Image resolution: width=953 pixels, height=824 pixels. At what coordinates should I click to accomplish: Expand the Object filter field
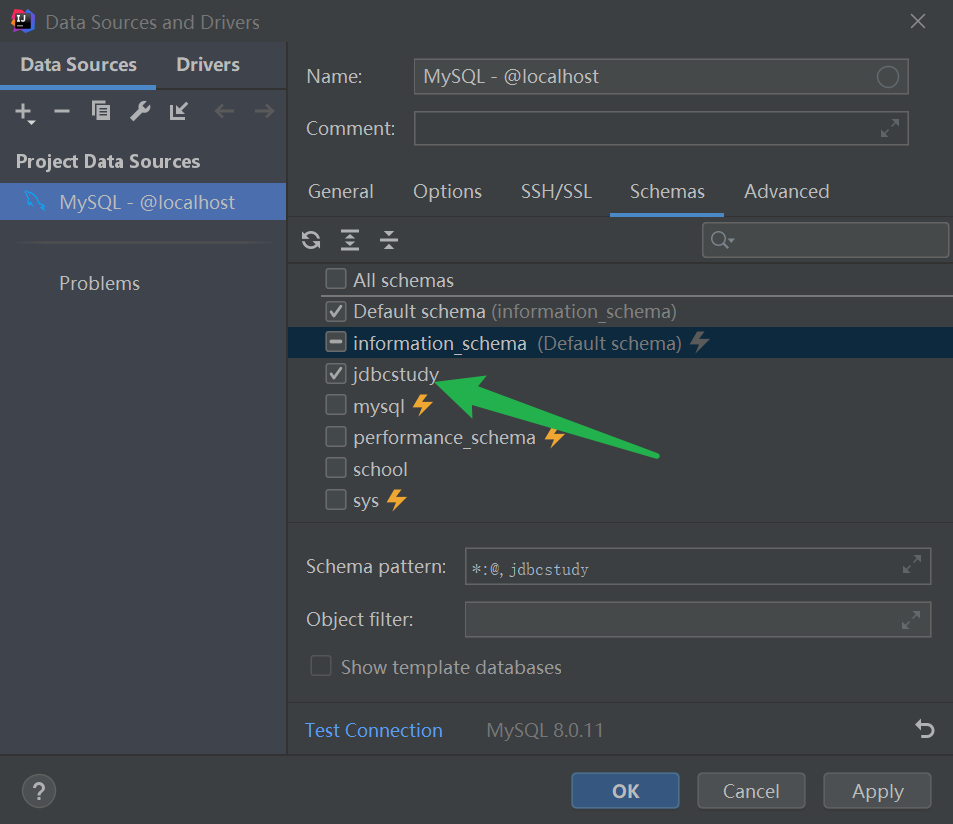(x=911, y=620)
